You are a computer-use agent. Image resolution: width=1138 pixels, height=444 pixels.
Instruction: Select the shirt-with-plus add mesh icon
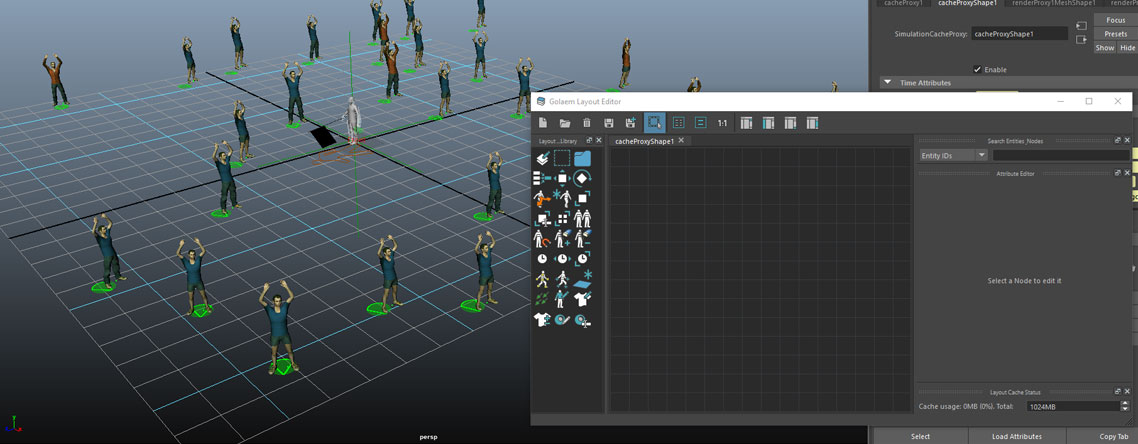pos(542,319)
